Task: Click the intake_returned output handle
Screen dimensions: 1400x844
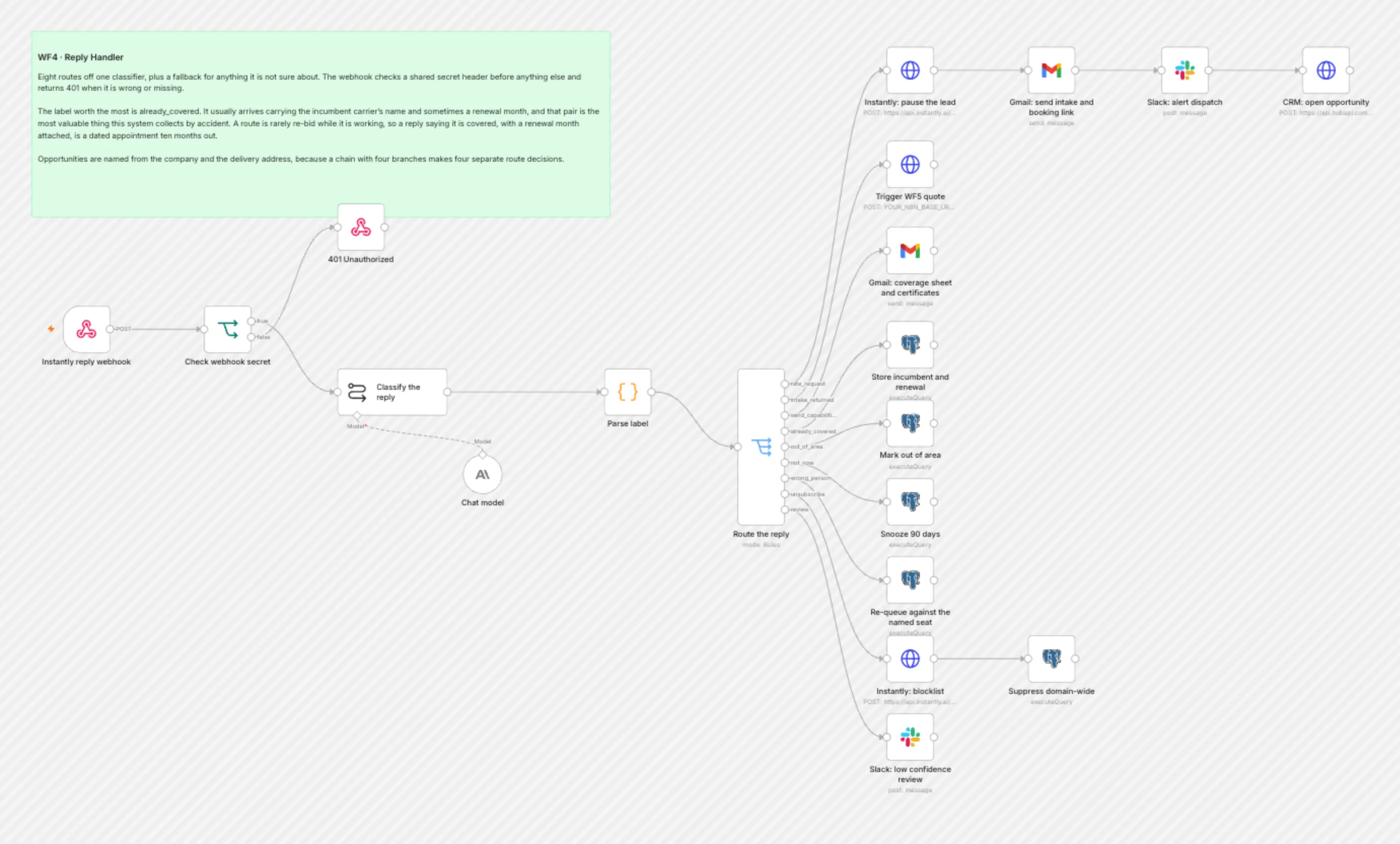Action: (x=784, y=400)
